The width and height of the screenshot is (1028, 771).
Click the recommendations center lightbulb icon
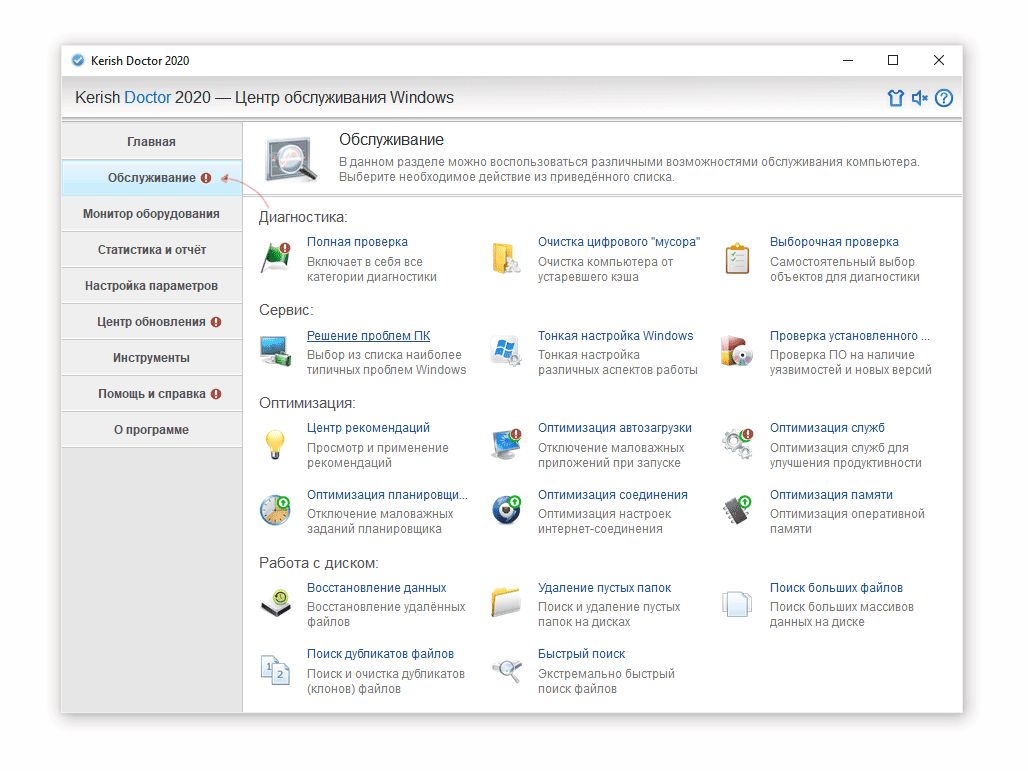(x=275, y=444)
